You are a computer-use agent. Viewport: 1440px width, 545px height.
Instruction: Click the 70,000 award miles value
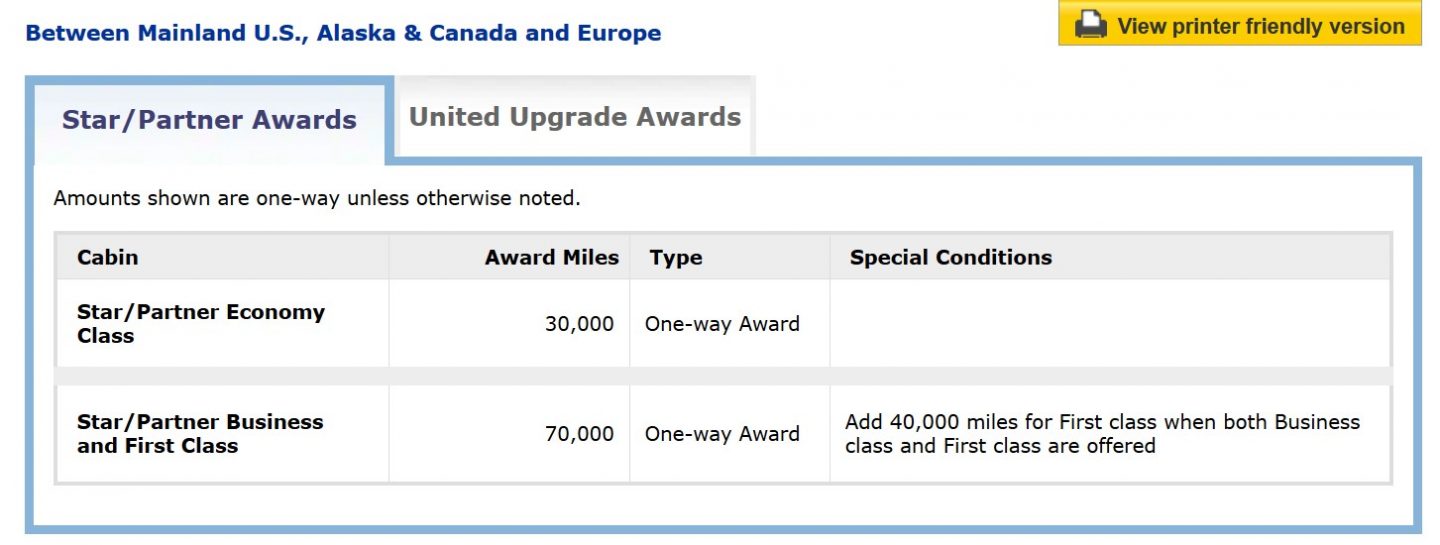[x=579, y=434]
